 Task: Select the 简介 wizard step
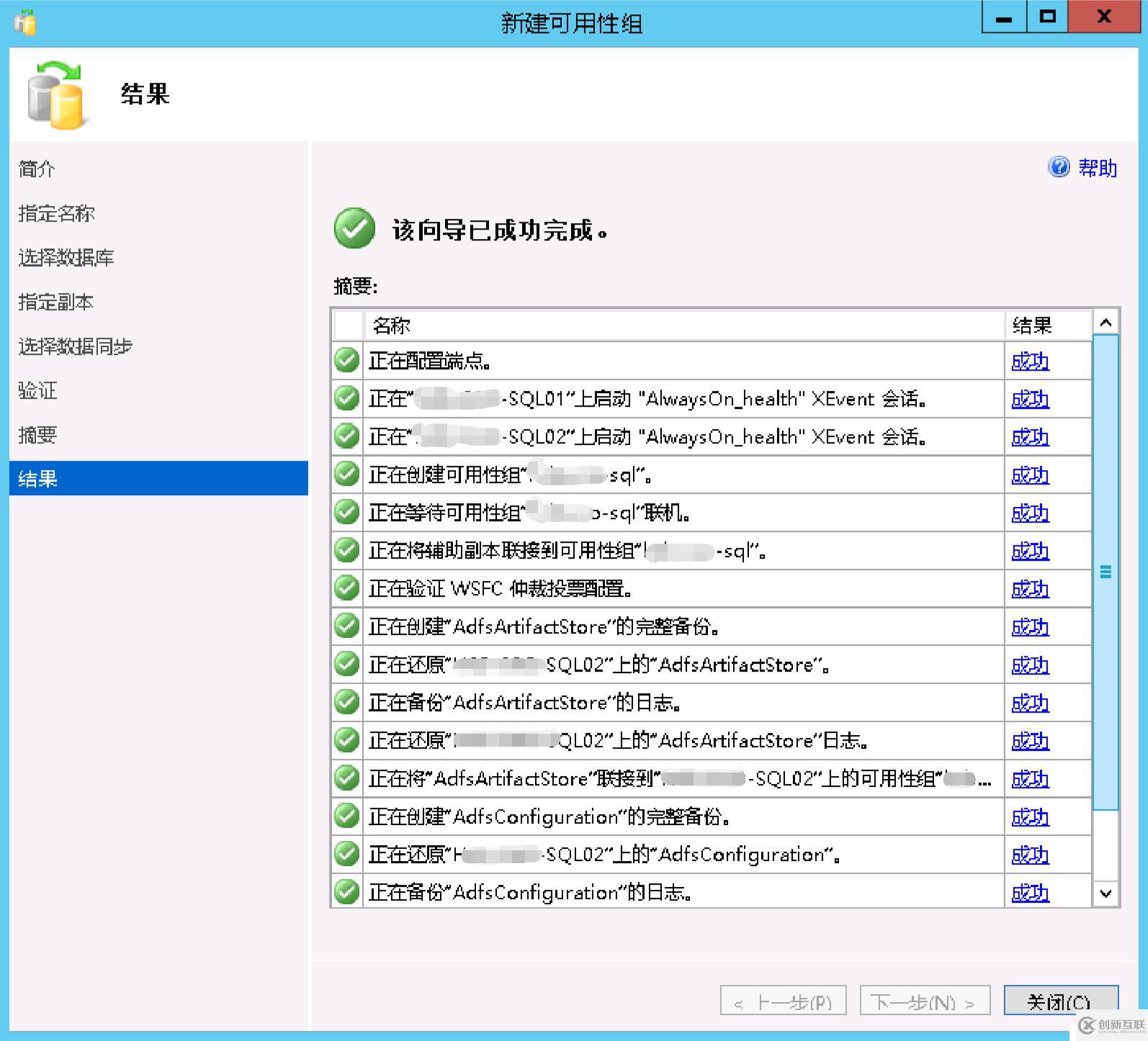coord(37,169)
